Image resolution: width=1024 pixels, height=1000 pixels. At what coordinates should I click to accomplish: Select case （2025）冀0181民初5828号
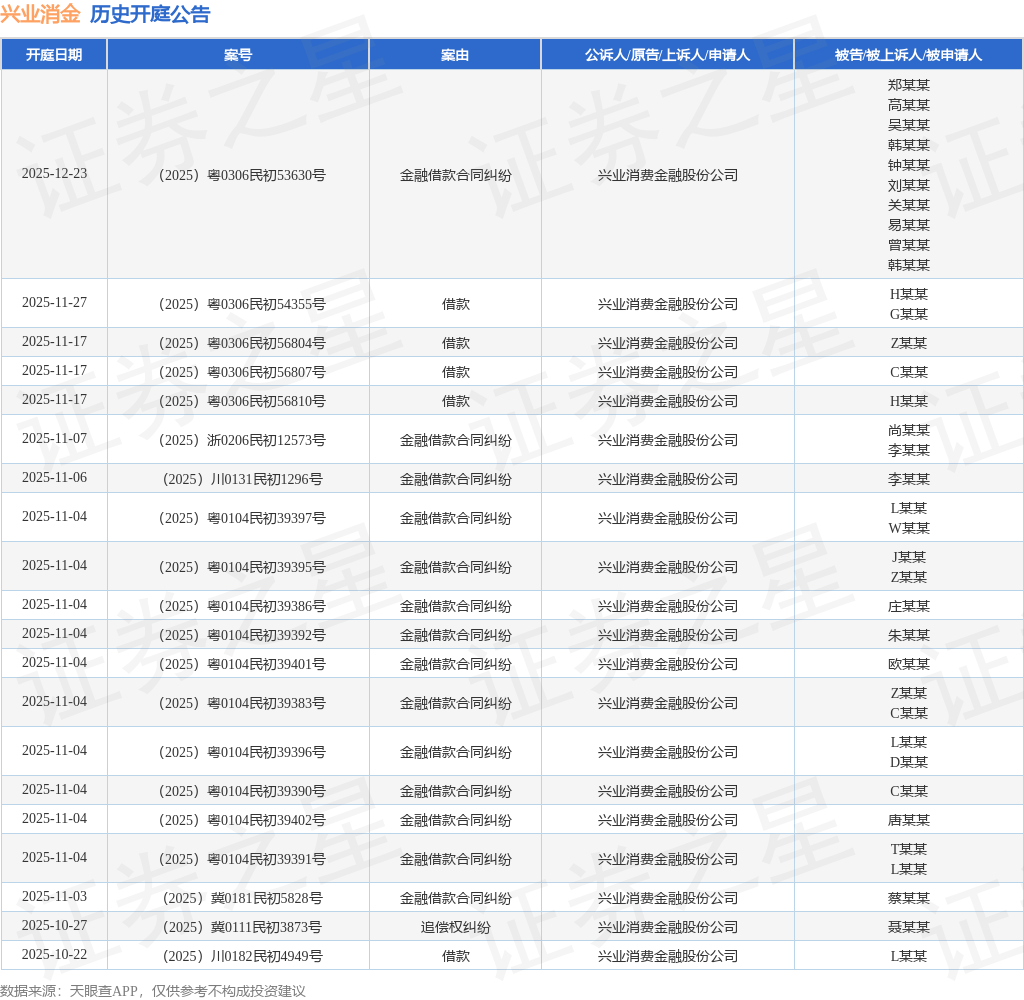click(x=238, y=897)
